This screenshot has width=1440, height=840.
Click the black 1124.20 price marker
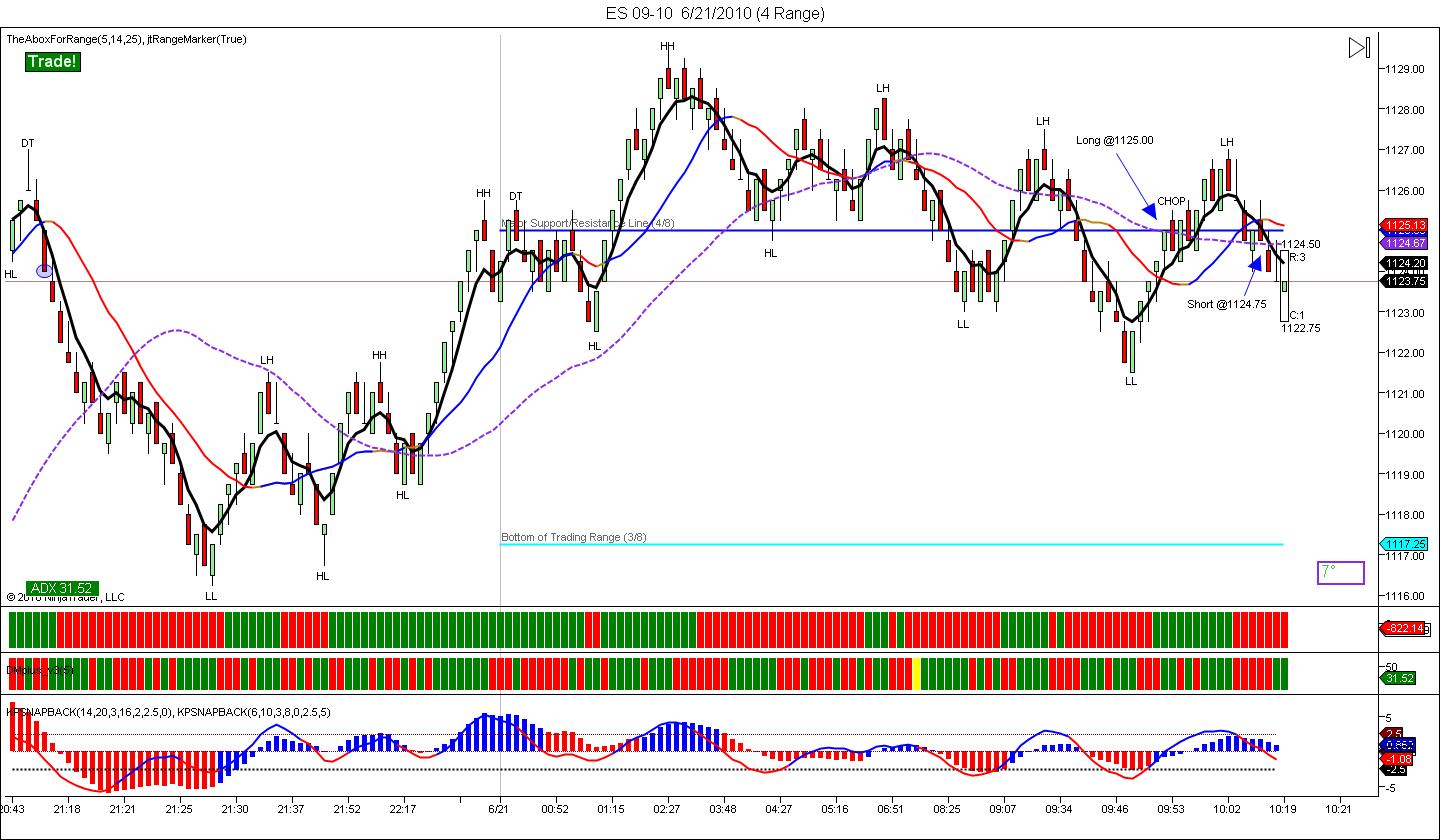(x=1404, y=264)
